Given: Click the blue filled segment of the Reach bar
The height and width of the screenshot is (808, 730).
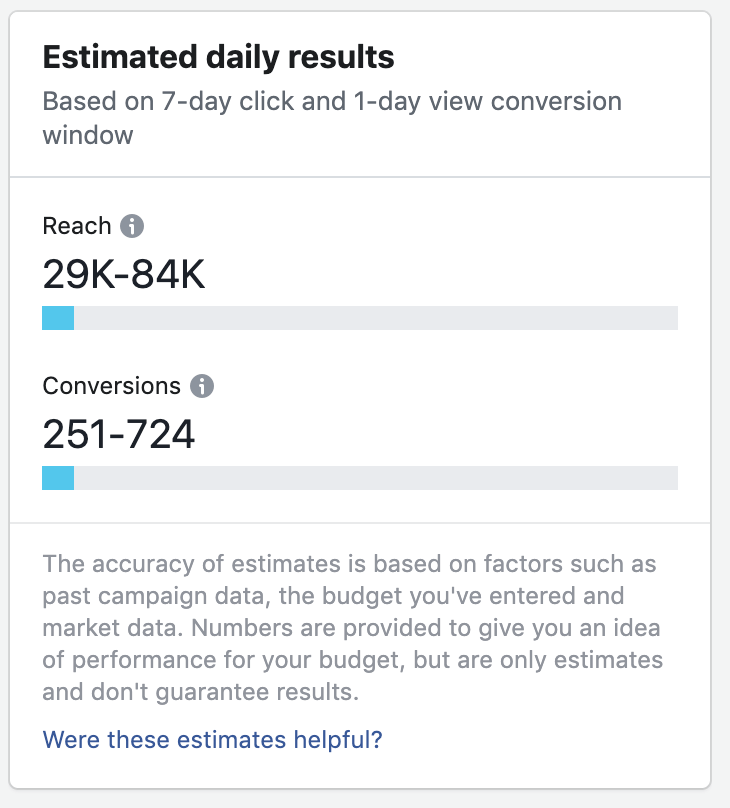Looking at the screenshot, I should point(58,318).
